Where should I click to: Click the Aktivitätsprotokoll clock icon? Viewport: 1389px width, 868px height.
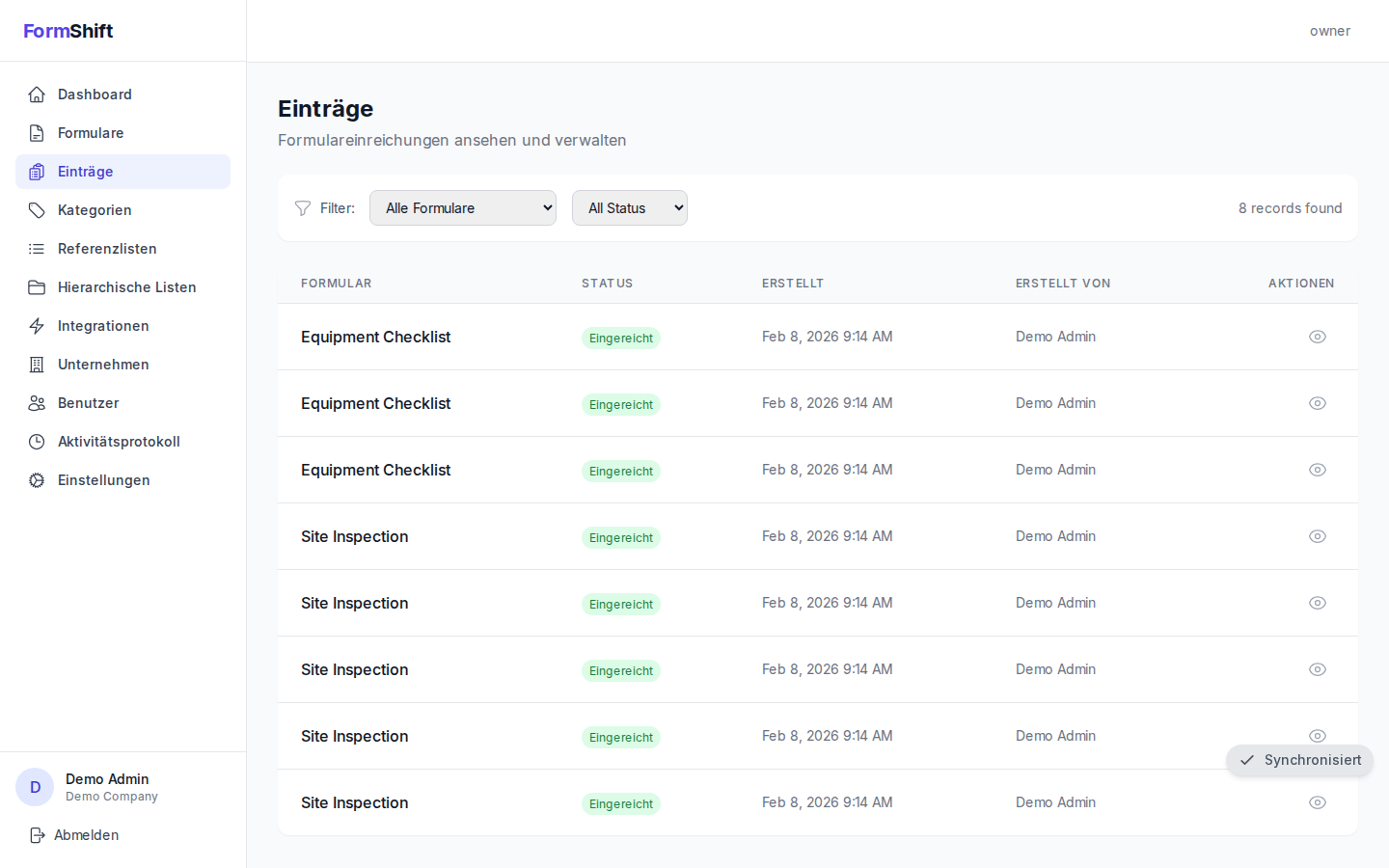coord(37,442)
